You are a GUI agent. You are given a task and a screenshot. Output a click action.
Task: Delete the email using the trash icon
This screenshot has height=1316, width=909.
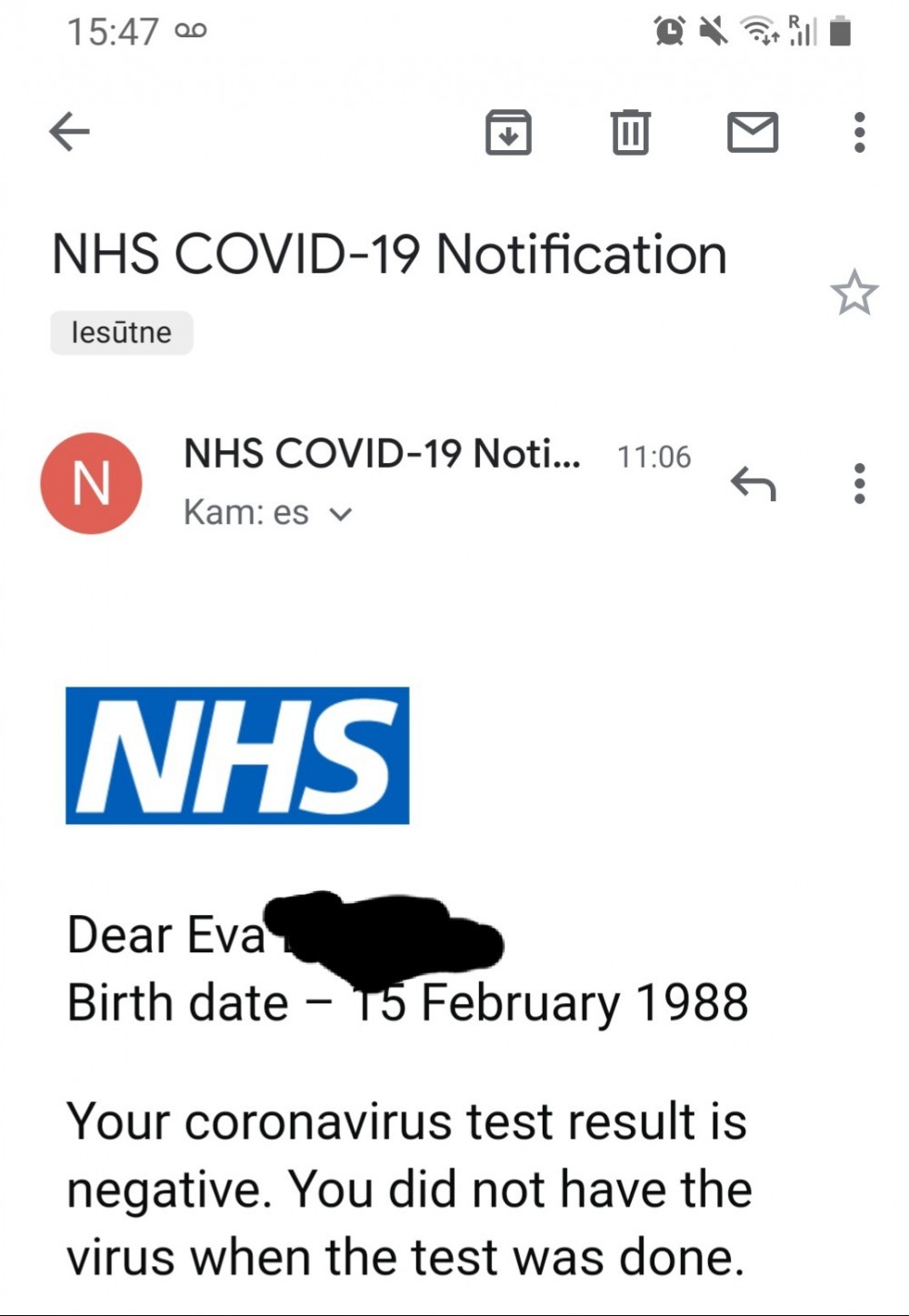pyautogui.click(x=630, y=133)
